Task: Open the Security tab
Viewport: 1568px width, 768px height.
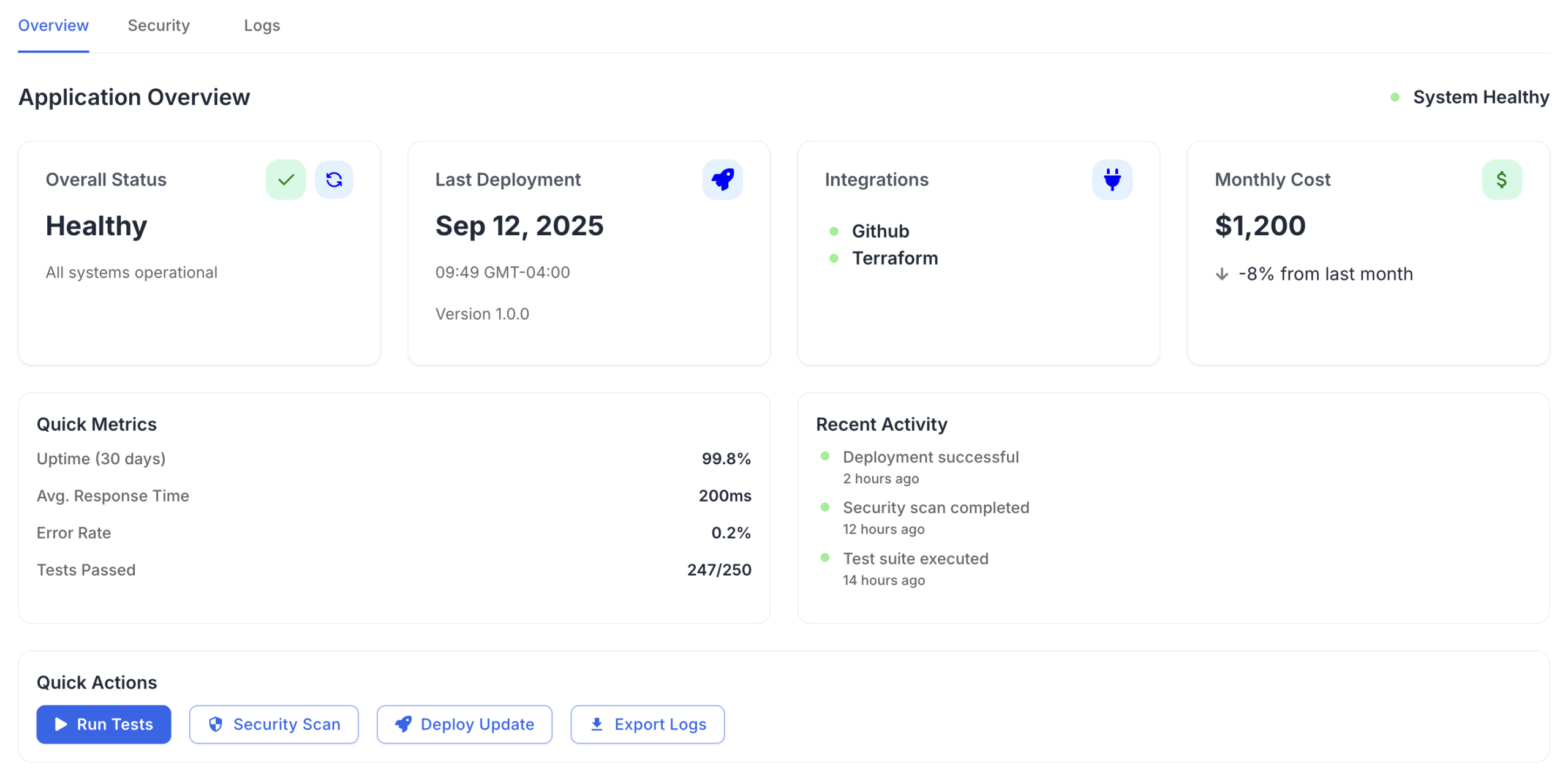Action: pyautogui.click(x=159, y=26)
